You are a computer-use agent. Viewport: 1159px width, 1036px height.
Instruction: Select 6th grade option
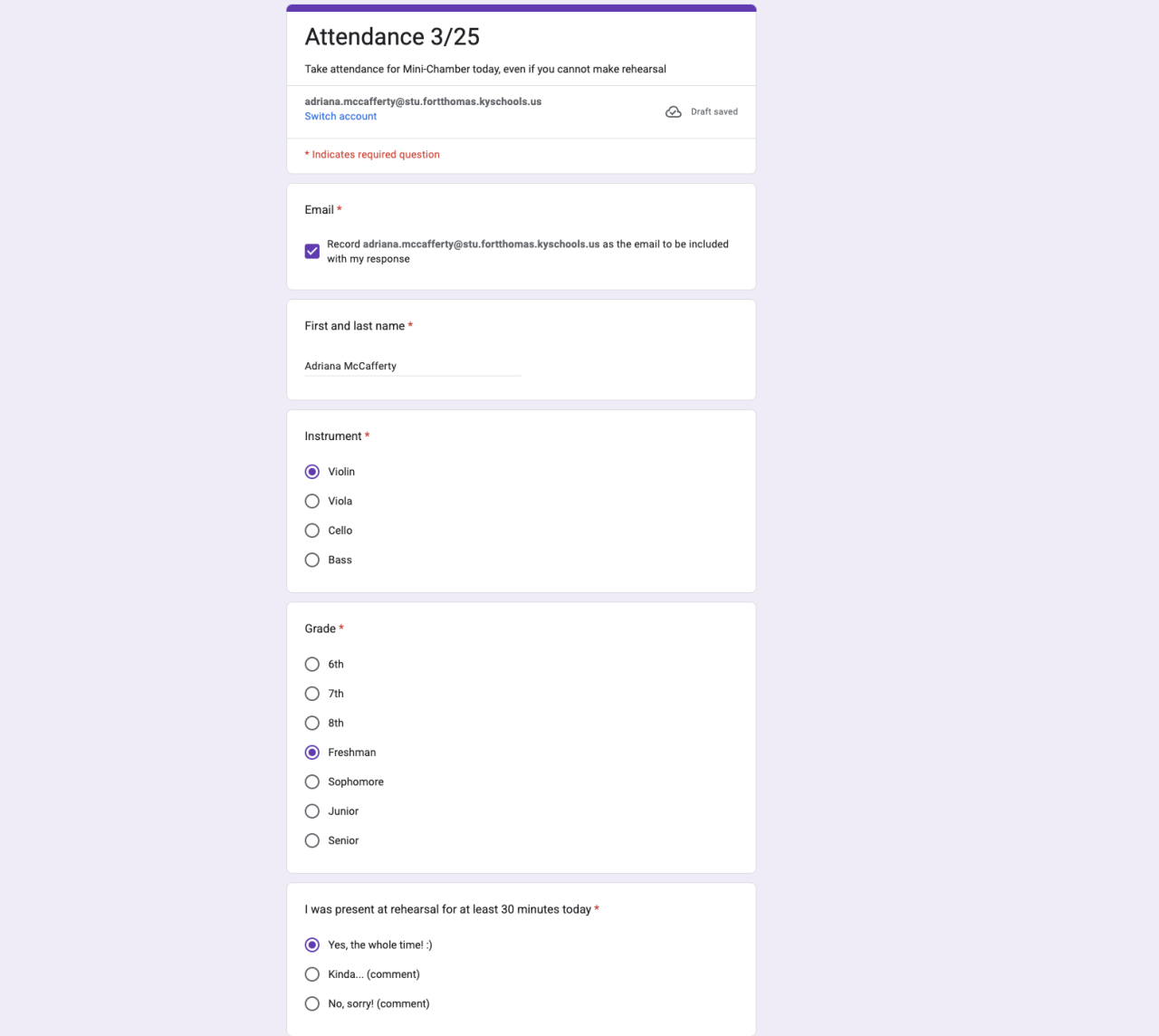click(312, 665)
